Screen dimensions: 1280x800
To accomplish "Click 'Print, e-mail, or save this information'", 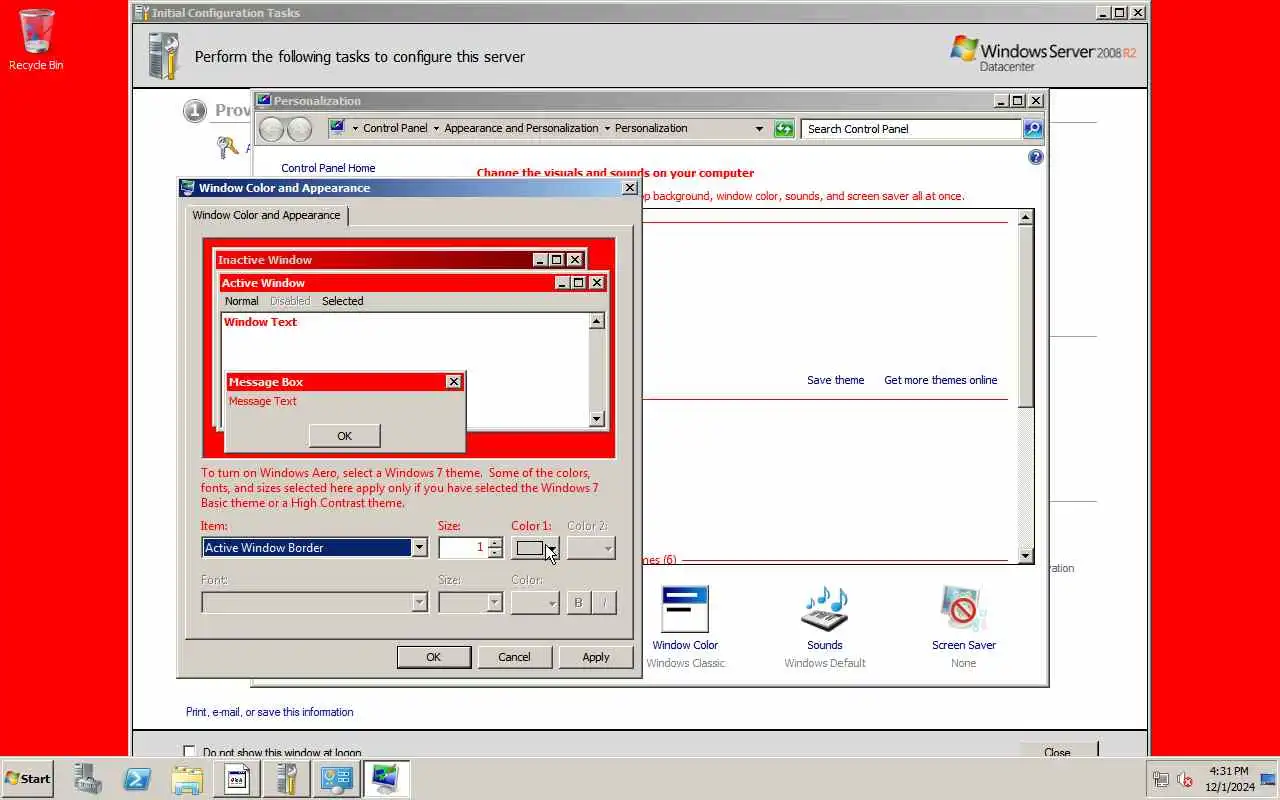I will click(x=270, y=712).
